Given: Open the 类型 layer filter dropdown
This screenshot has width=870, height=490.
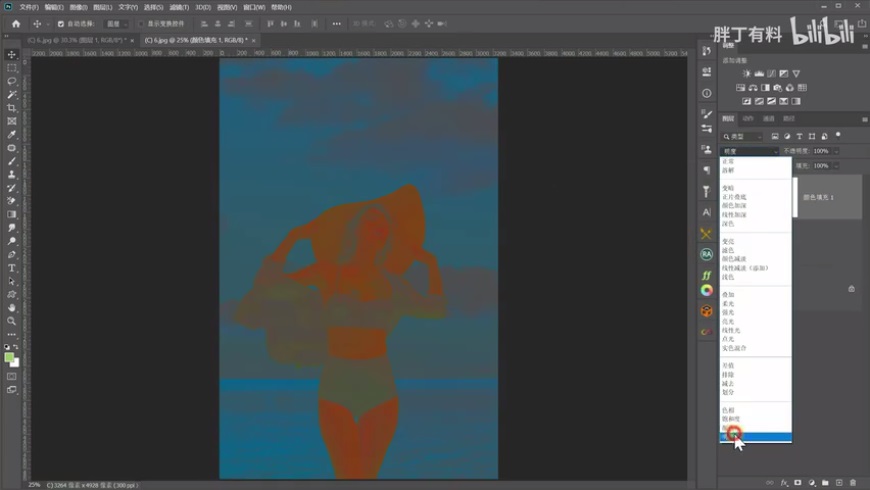Looking at the screenshot, I should [743, 136].
